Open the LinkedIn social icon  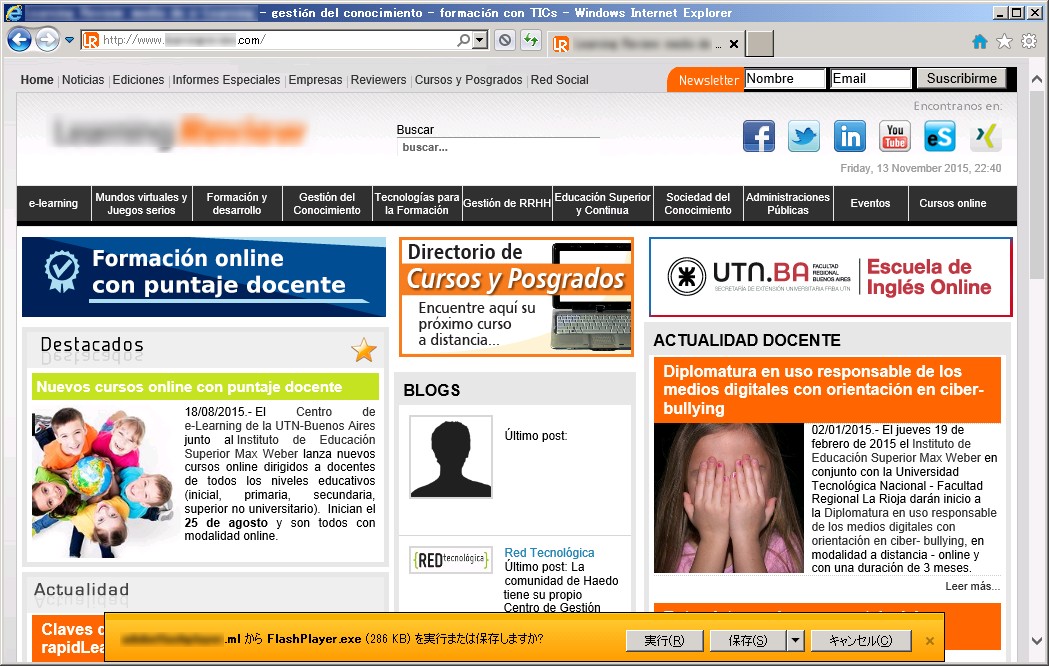tap(850, 136)
